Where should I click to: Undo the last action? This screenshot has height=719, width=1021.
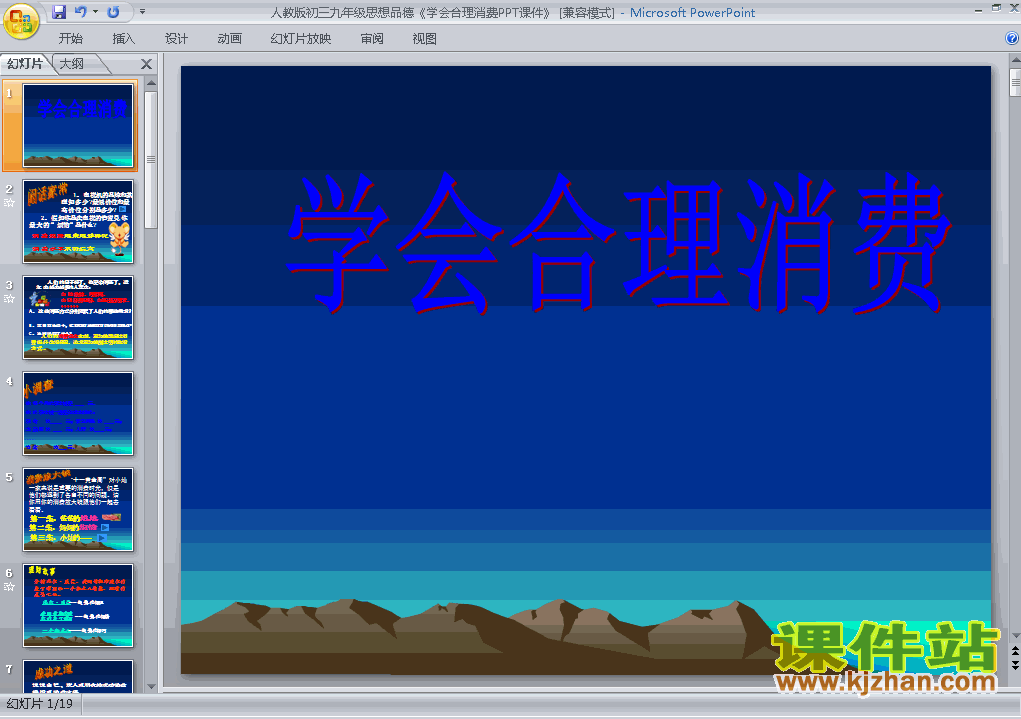(80, 12)
